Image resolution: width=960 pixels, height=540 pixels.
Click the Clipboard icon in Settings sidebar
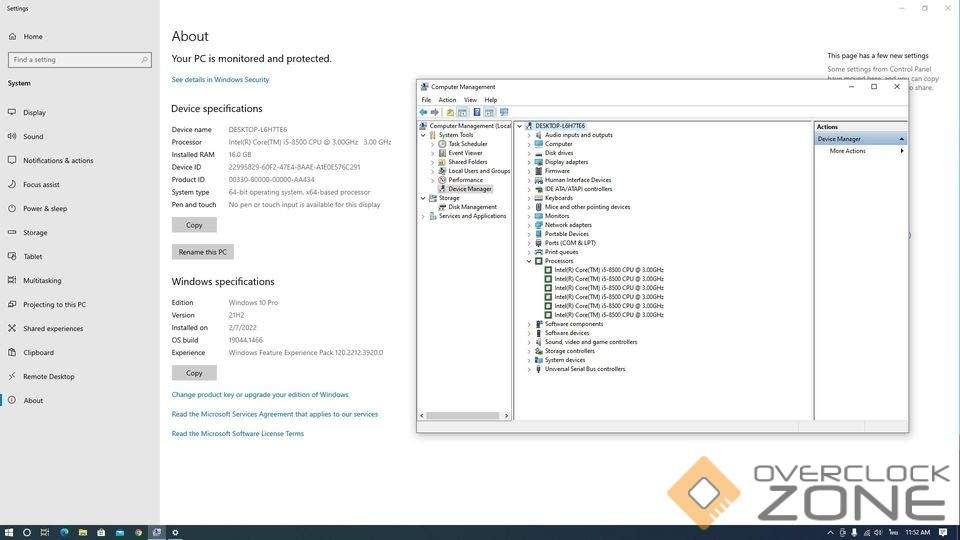(x=12, y=353)
